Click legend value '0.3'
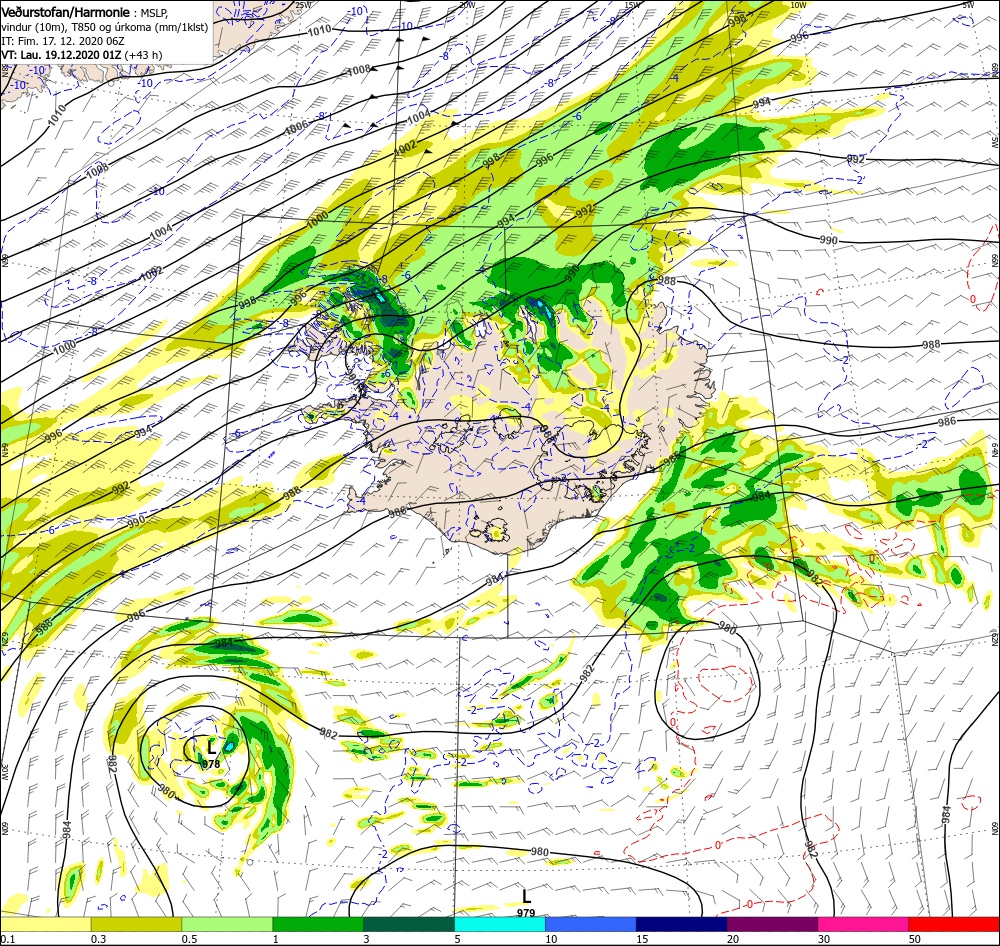Image resolution: width=1000 pixels, height=946 pixels. pyautogui.click(x=99, y=939)
